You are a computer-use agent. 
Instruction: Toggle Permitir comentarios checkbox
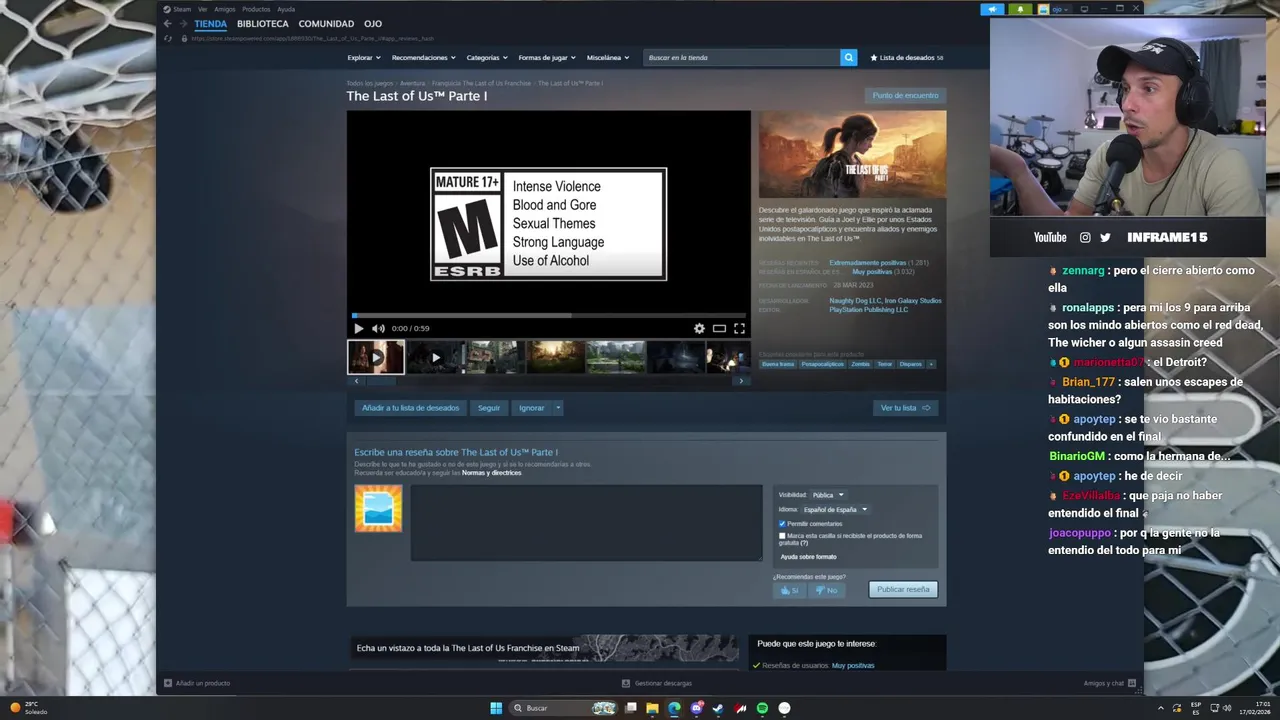click(x=782, y=524)
